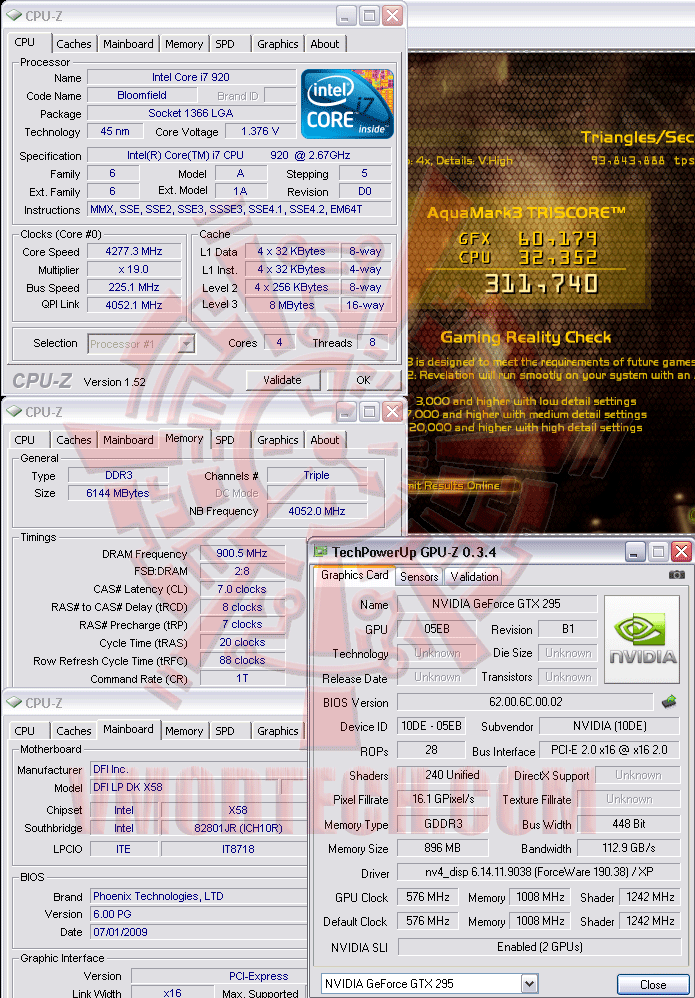Open Graphics tab in top CPU-Z window
Screen dimensions: 695x998
tap(277, 44)
